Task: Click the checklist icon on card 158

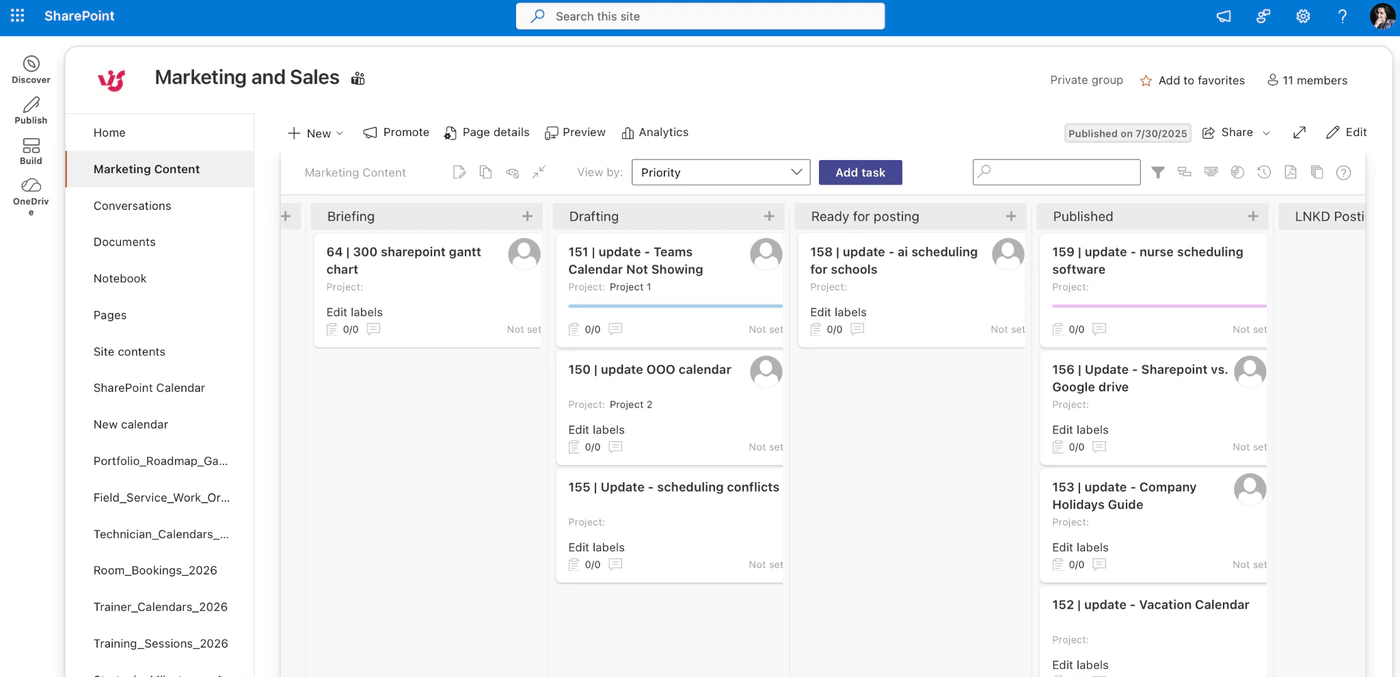Action: pos(815,329)
